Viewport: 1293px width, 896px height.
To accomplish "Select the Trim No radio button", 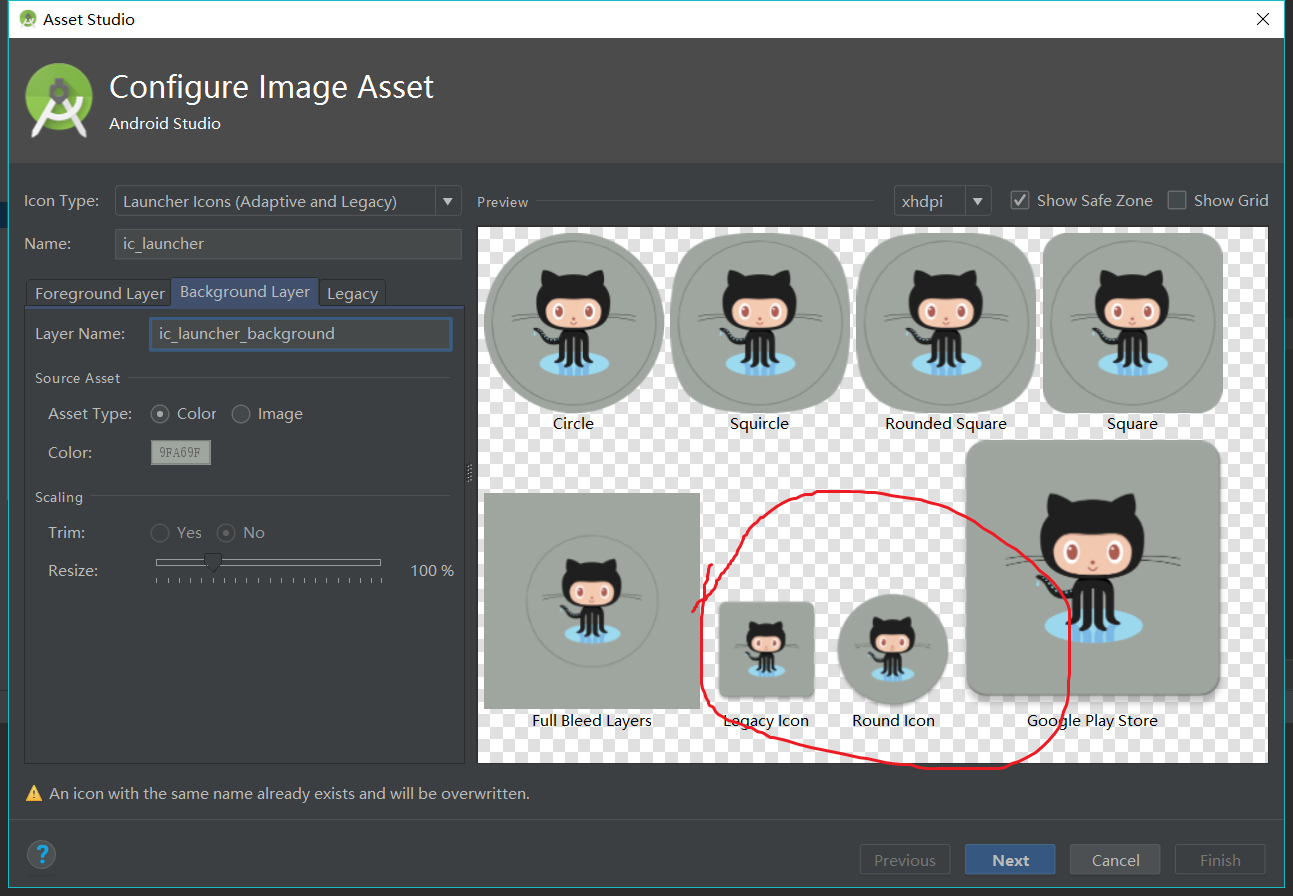I will coord(227,533).
